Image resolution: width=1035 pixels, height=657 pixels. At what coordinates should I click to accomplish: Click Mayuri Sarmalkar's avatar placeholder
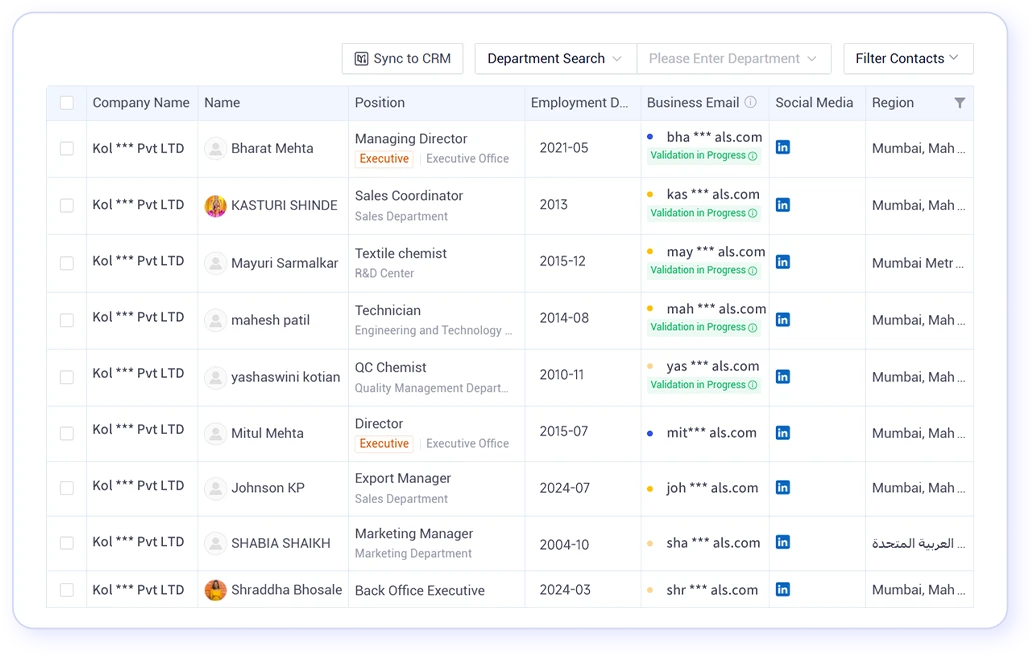click(215, 263)
